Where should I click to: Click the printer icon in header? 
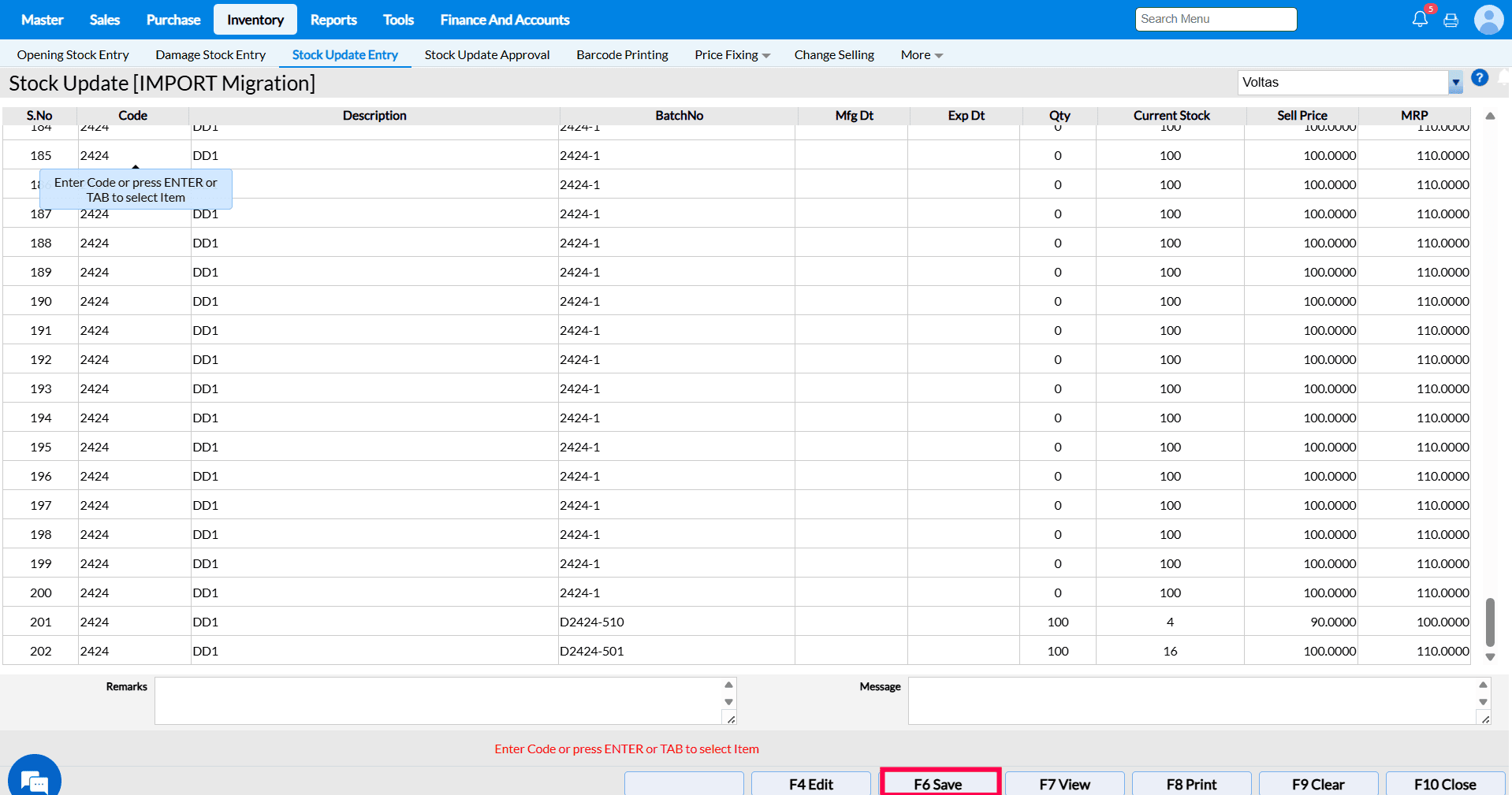pos(1451,20)
